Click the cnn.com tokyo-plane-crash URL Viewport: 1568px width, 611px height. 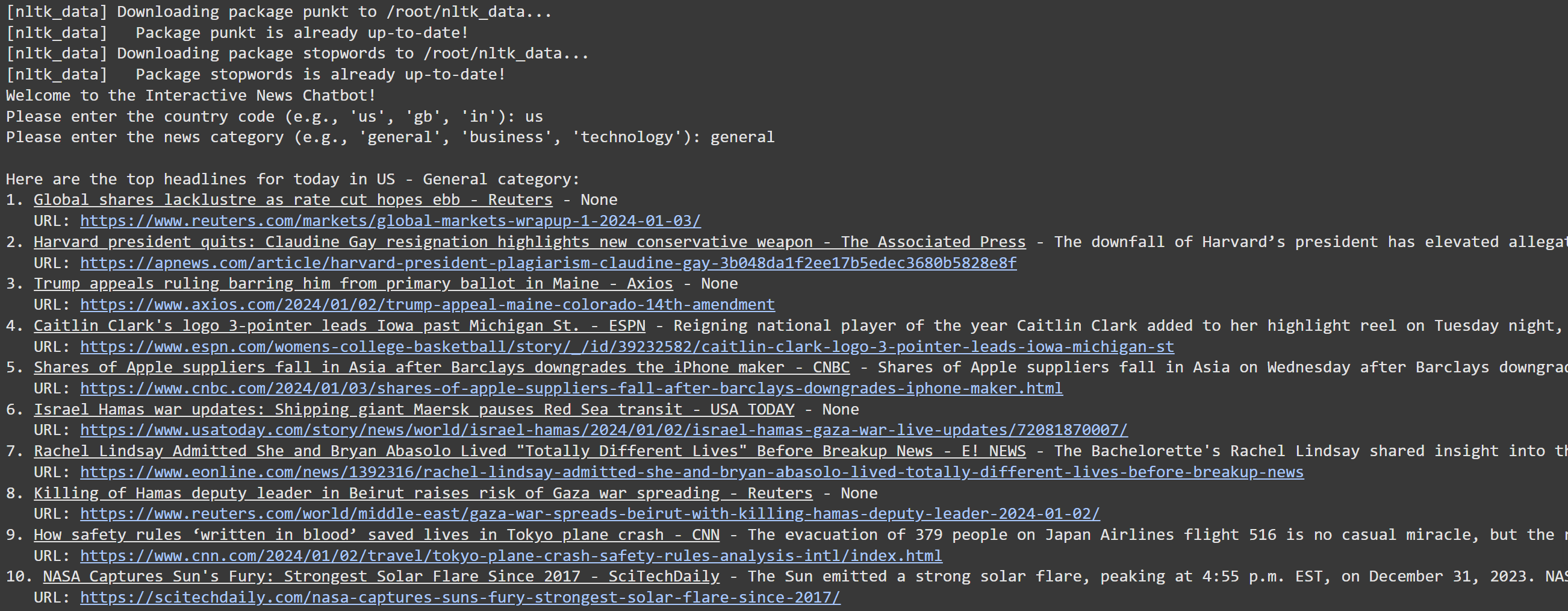[x=510, y=555]
